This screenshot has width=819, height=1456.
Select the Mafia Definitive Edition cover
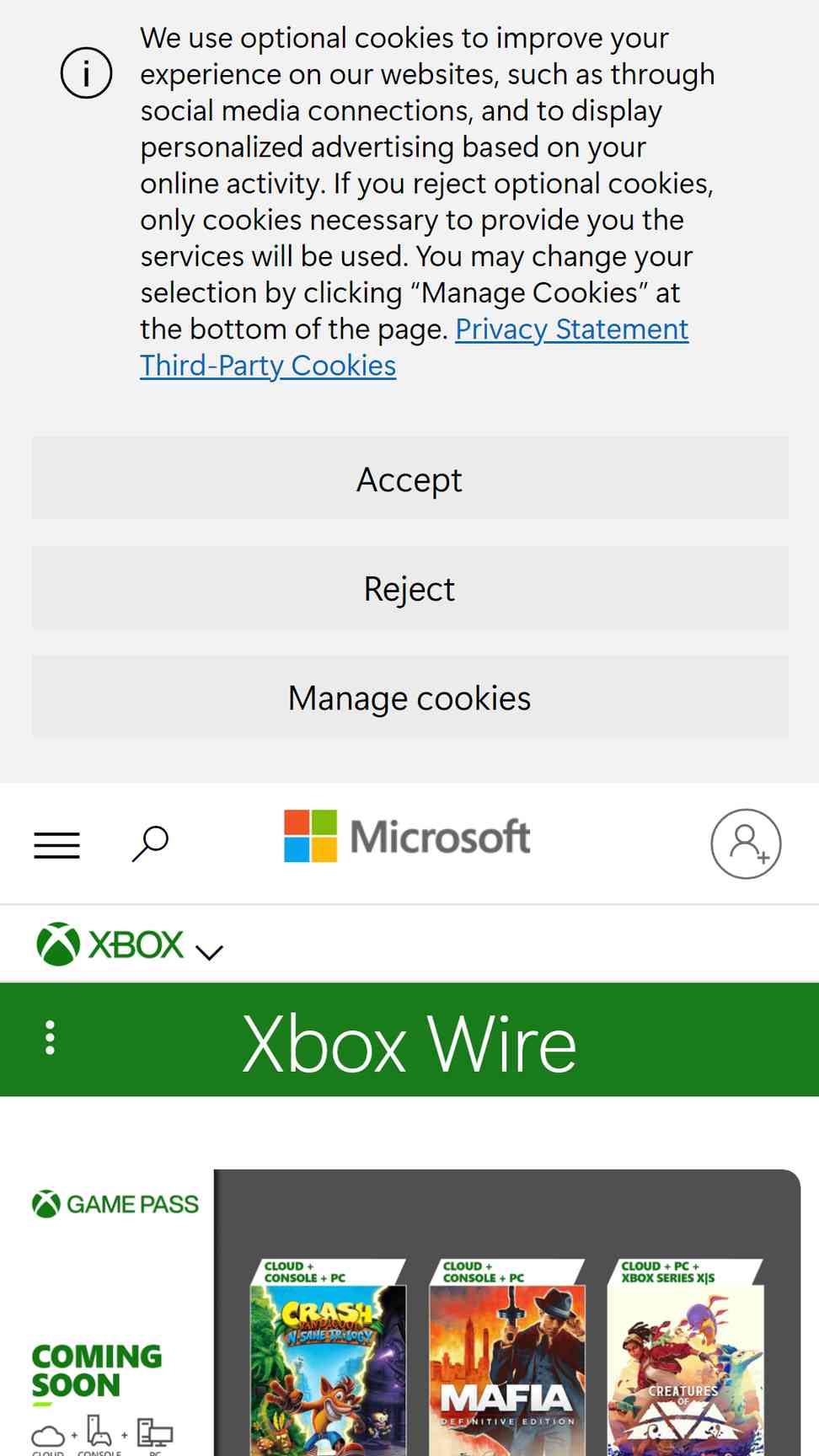(507, 1357)
